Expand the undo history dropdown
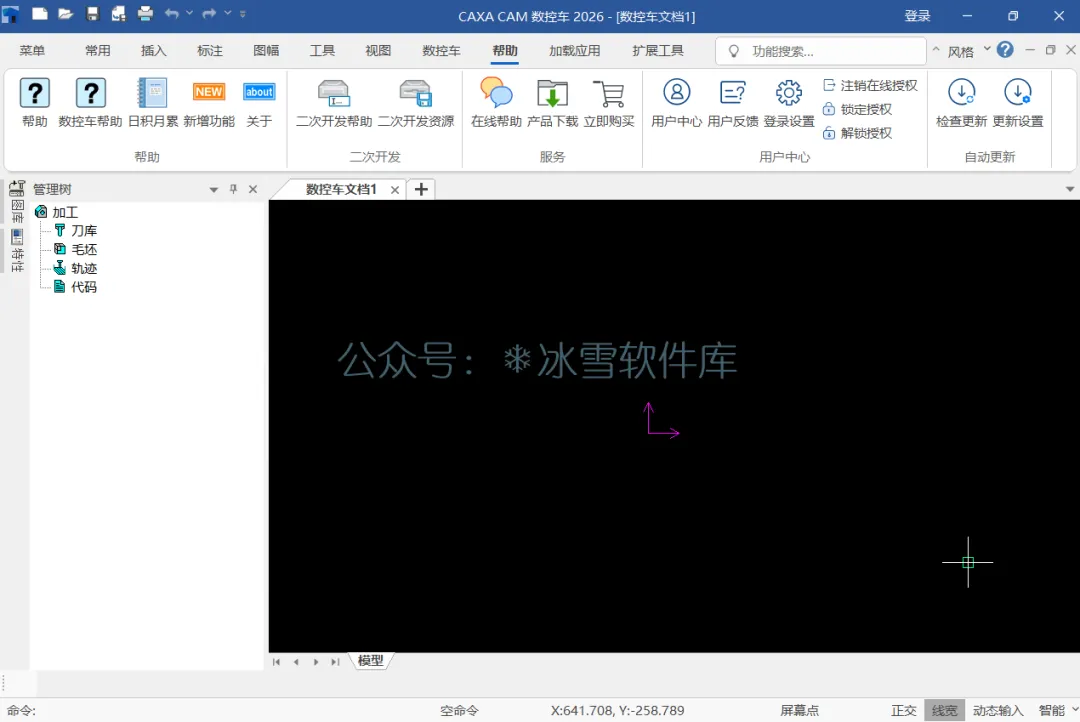 189,14
